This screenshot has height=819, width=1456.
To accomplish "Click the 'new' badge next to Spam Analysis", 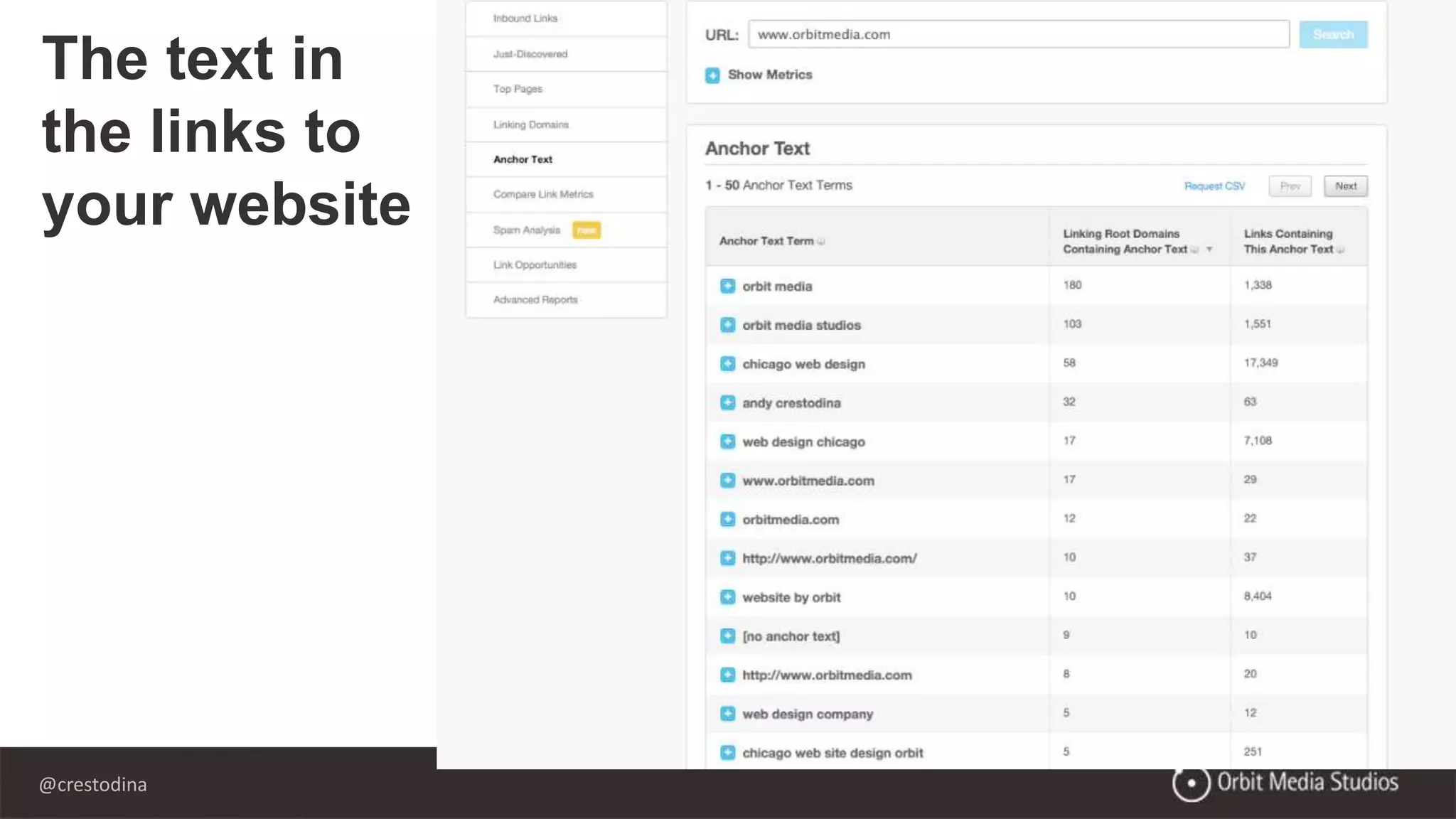I will click(587, 230).
